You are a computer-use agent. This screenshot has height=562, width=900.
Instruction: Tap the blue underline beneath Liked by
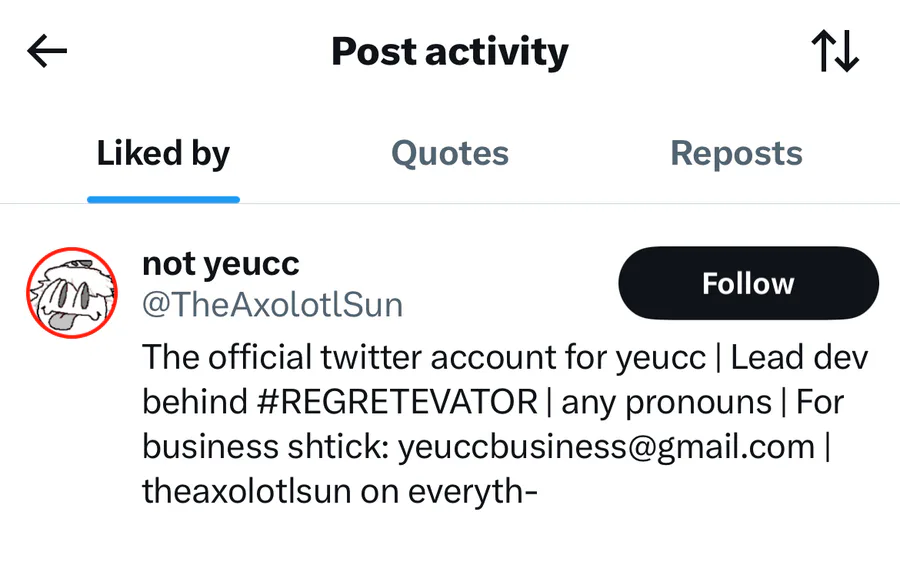(163, 199)
